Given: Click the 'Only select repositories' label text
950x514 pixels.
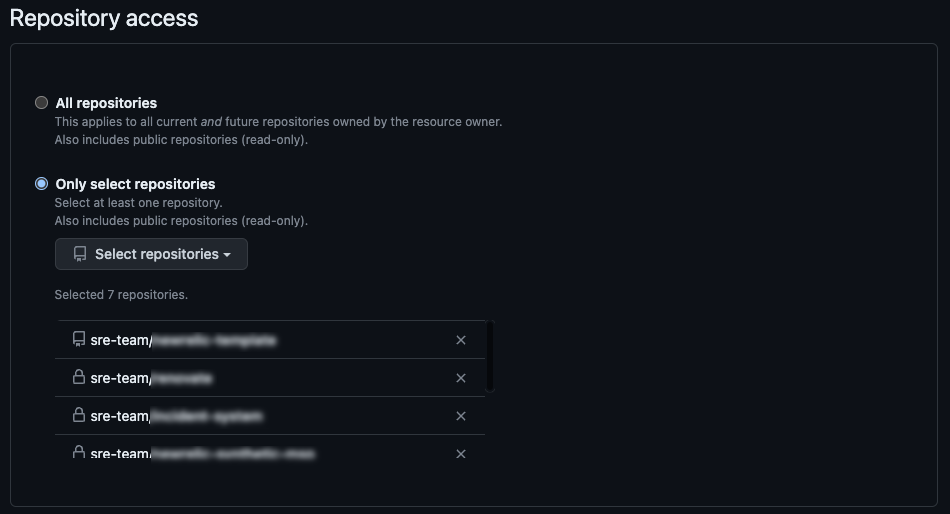Looking at the screenshot, I should pos(135,184).
